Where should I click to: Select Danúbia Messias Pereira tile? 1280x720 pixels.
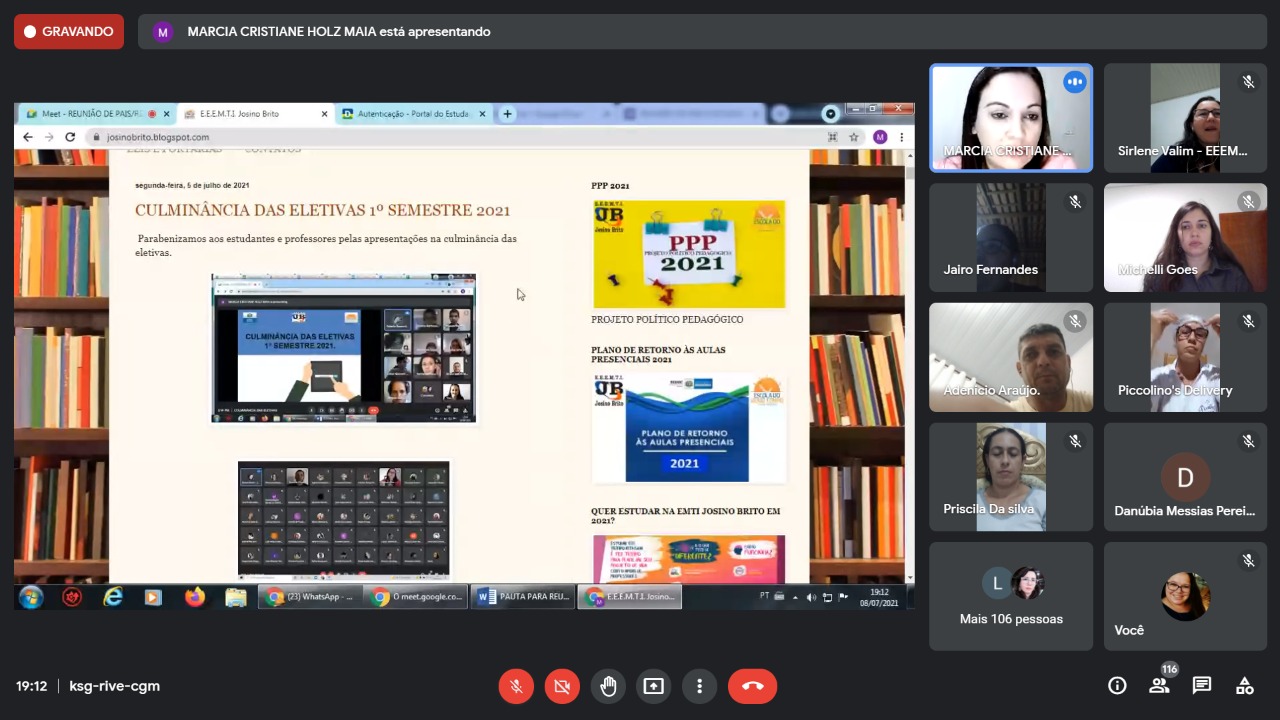pyautogui.click(x=1185, y=477)
